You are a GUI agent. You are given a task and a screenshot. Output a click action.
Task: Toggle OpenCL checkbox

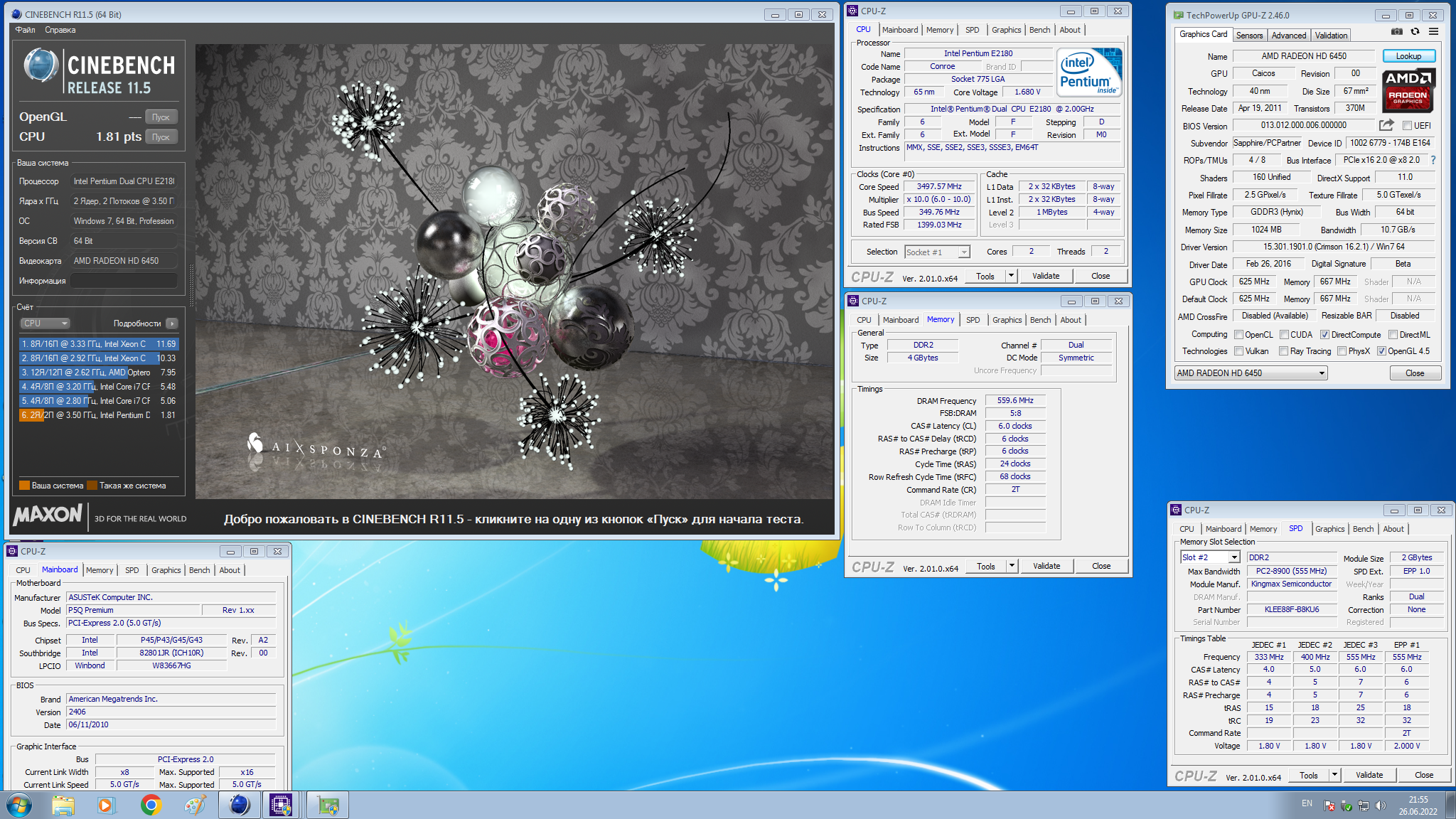tap(1238, 335)
